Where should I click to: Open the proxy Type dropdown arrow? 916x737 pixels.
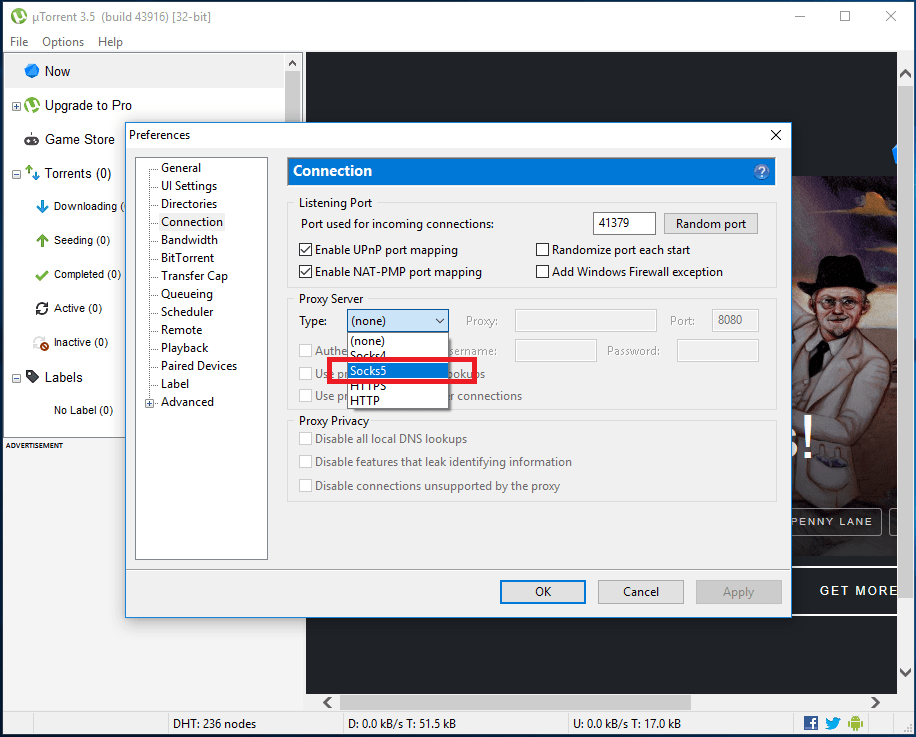coord(440,321)
